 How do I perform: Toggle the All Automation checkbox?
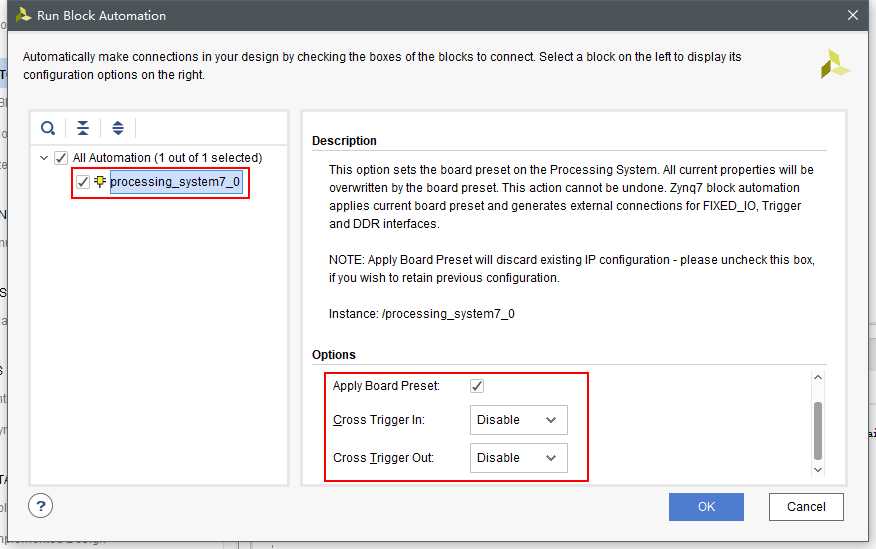61,158
